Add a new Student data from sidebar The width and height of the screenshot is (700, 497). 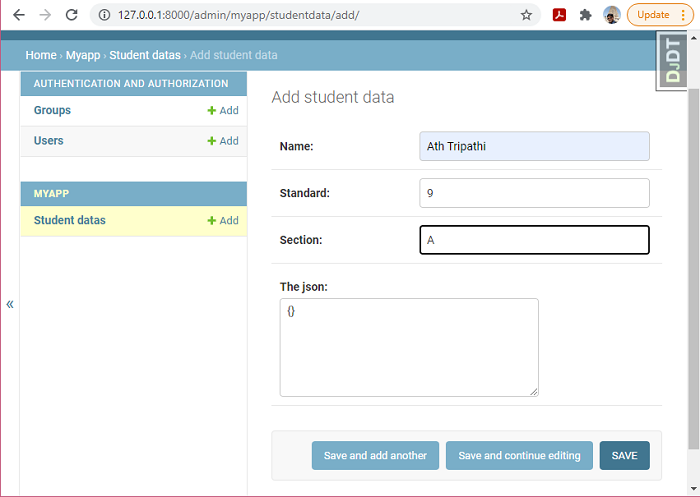[223, 220]
